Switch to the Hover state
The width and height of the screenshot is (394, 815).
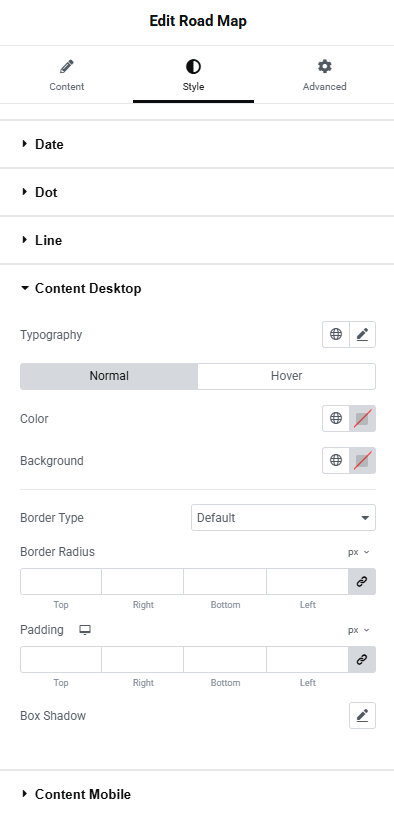286,376
